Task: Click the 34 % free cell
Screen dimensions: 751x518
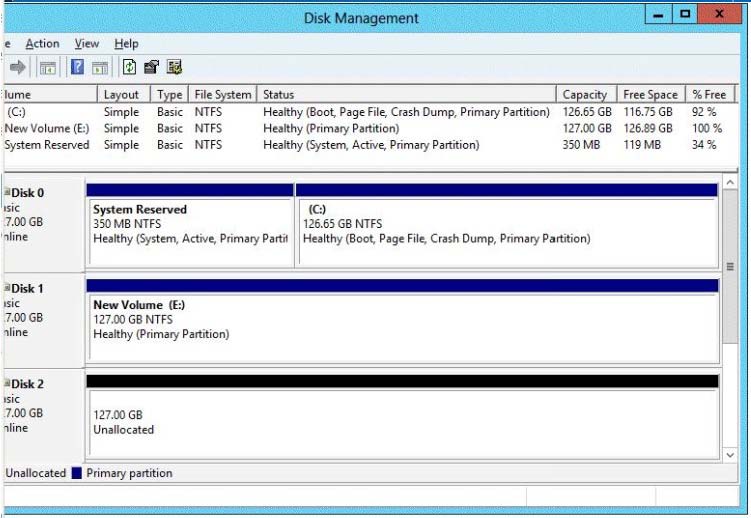Action: coord(704,145)
